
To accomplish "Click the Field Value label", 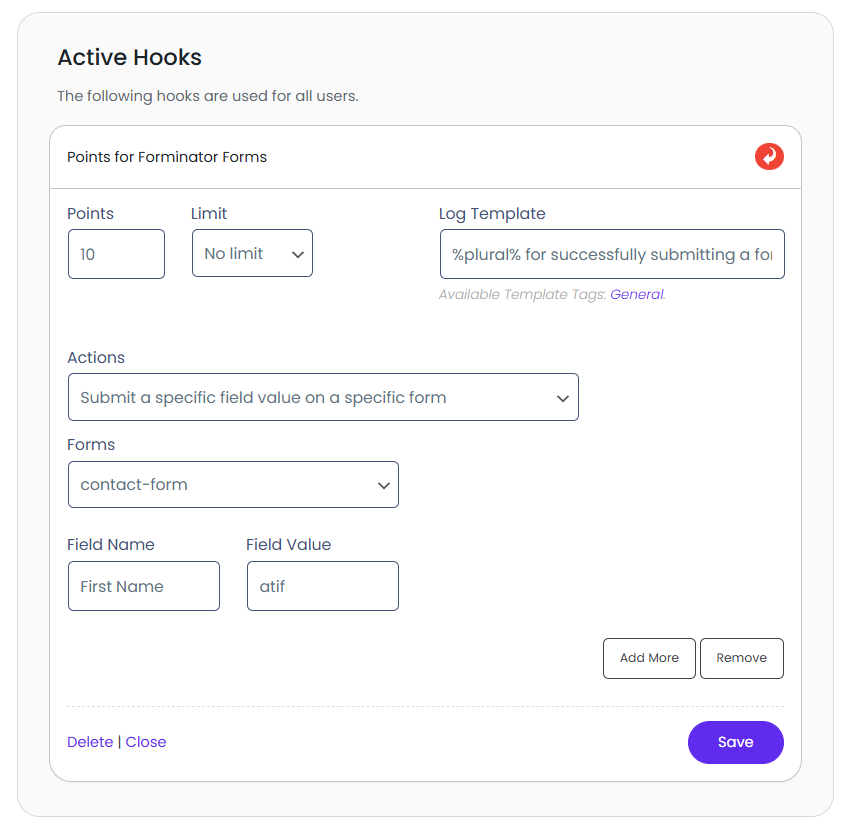I will click(x=288, y=545).
